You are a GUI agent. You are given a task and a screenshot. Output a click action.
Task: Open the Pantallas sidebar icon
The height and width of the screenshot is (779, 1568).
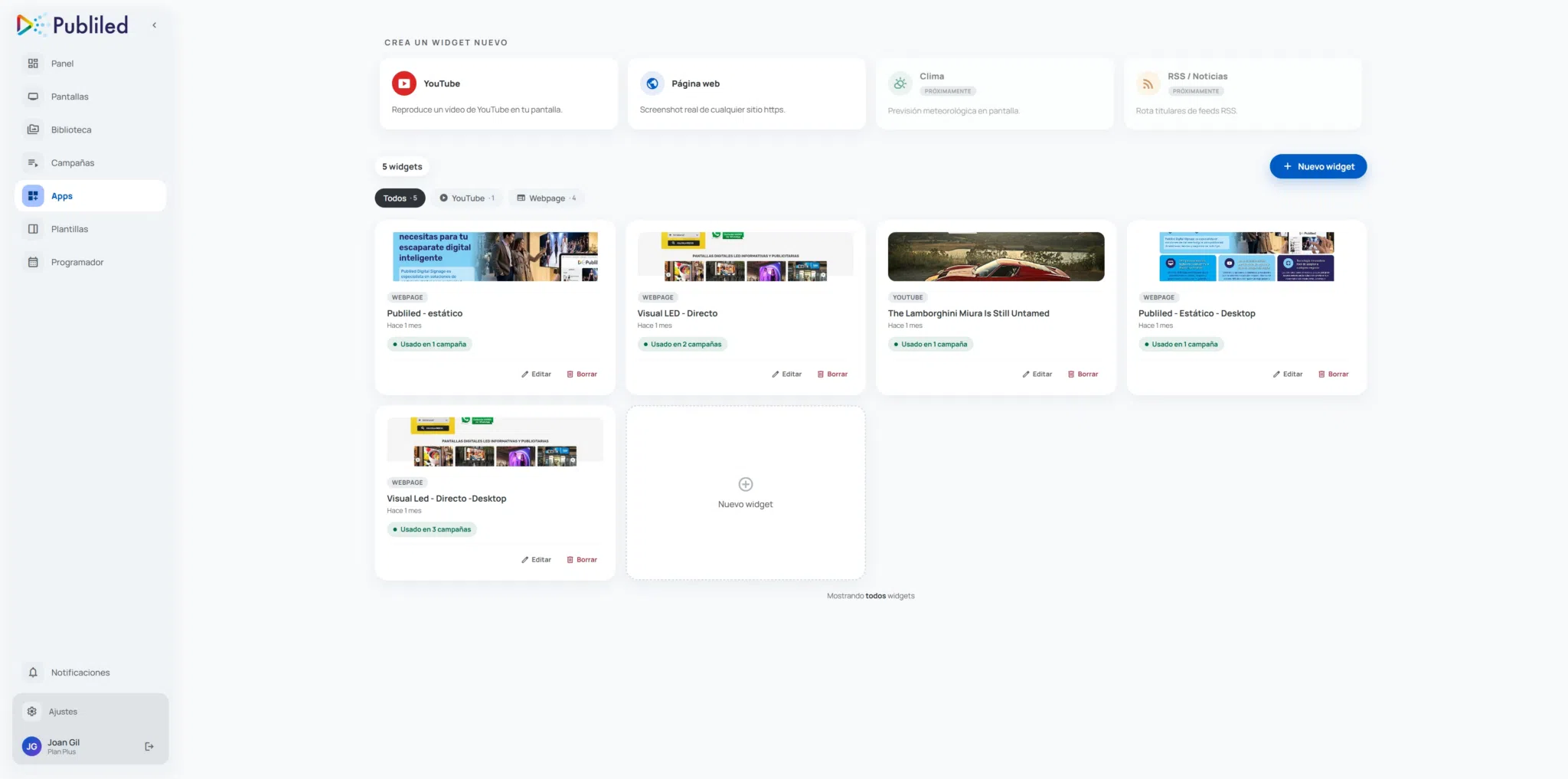(x=33, y=97)
